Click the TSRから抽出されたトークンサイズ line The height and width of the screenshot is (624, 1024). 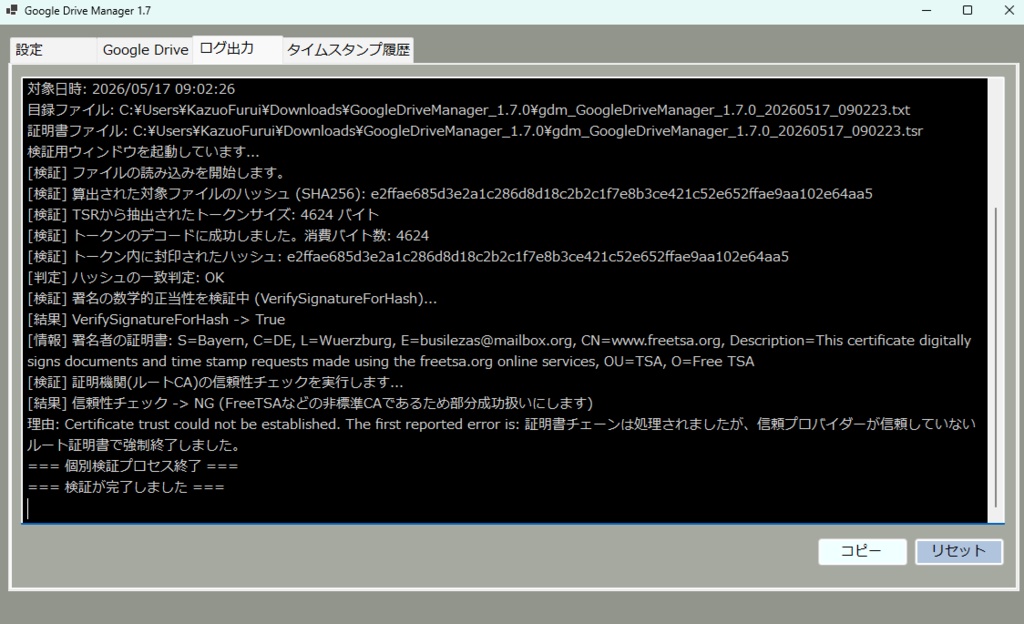click(x=203, y=214)
